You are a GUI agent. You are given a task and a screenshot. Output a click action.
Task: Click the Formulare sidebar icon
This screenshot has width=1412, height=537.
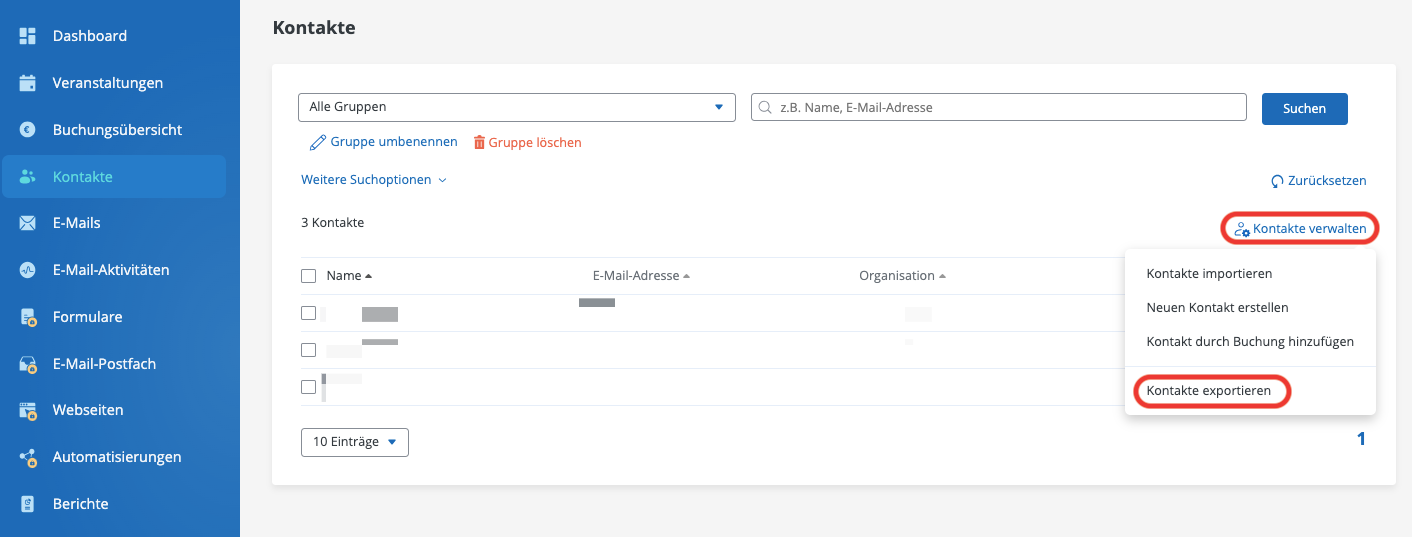[28, 317]
